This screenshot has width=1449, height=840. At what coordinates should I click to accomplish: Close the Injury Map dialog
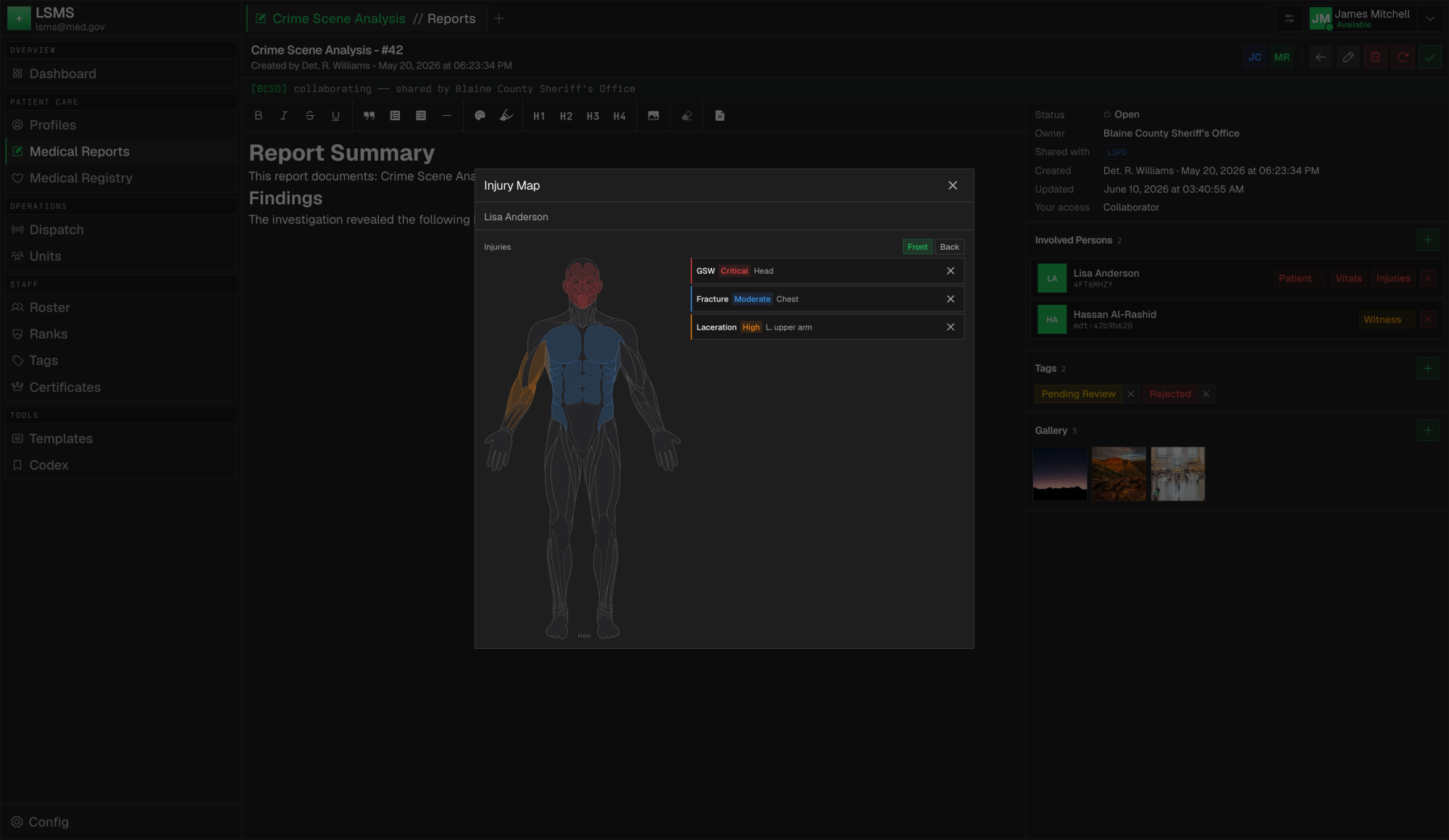[953, 185]
